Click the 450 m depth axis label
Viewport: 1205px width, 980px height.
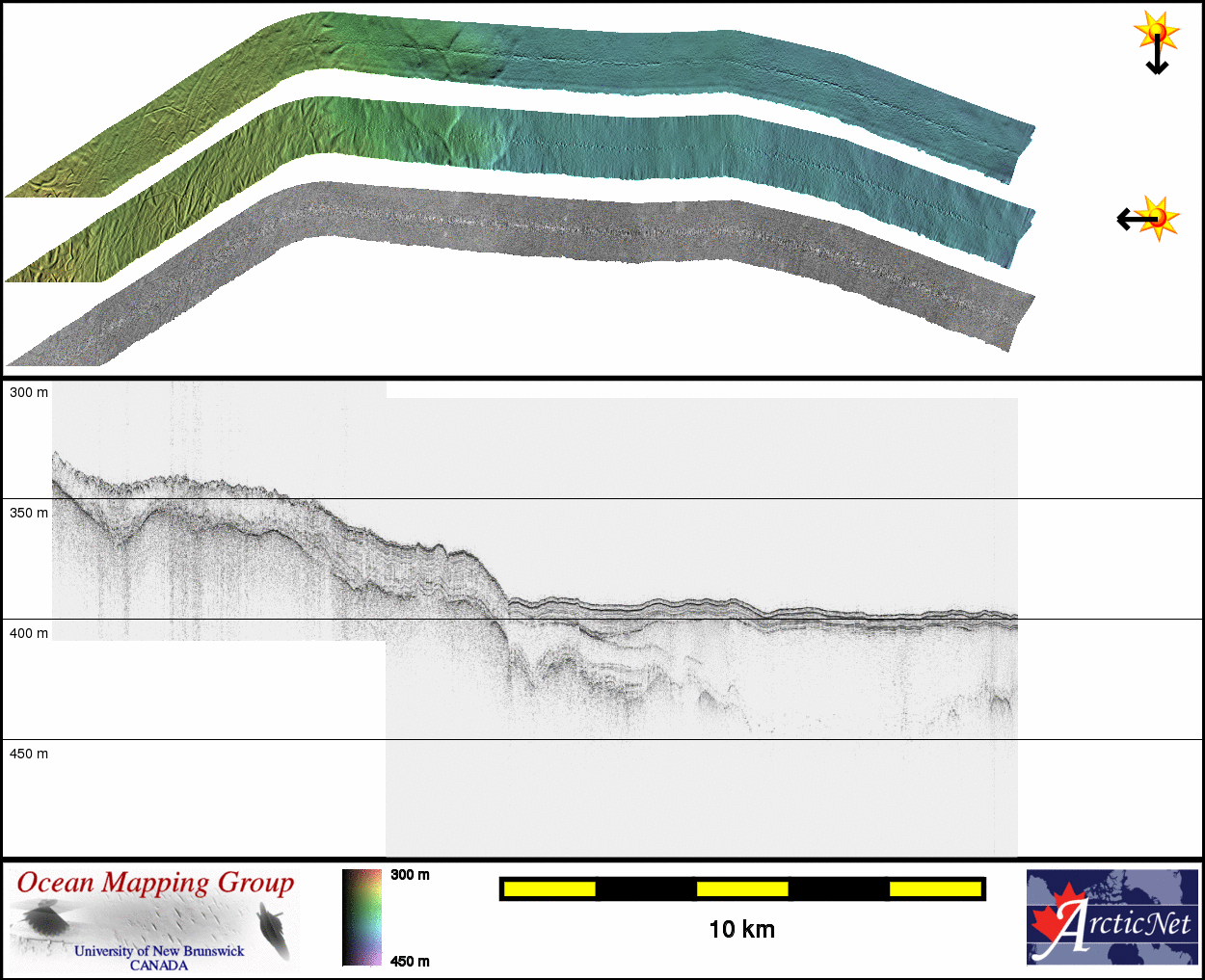tap(29, 754)
